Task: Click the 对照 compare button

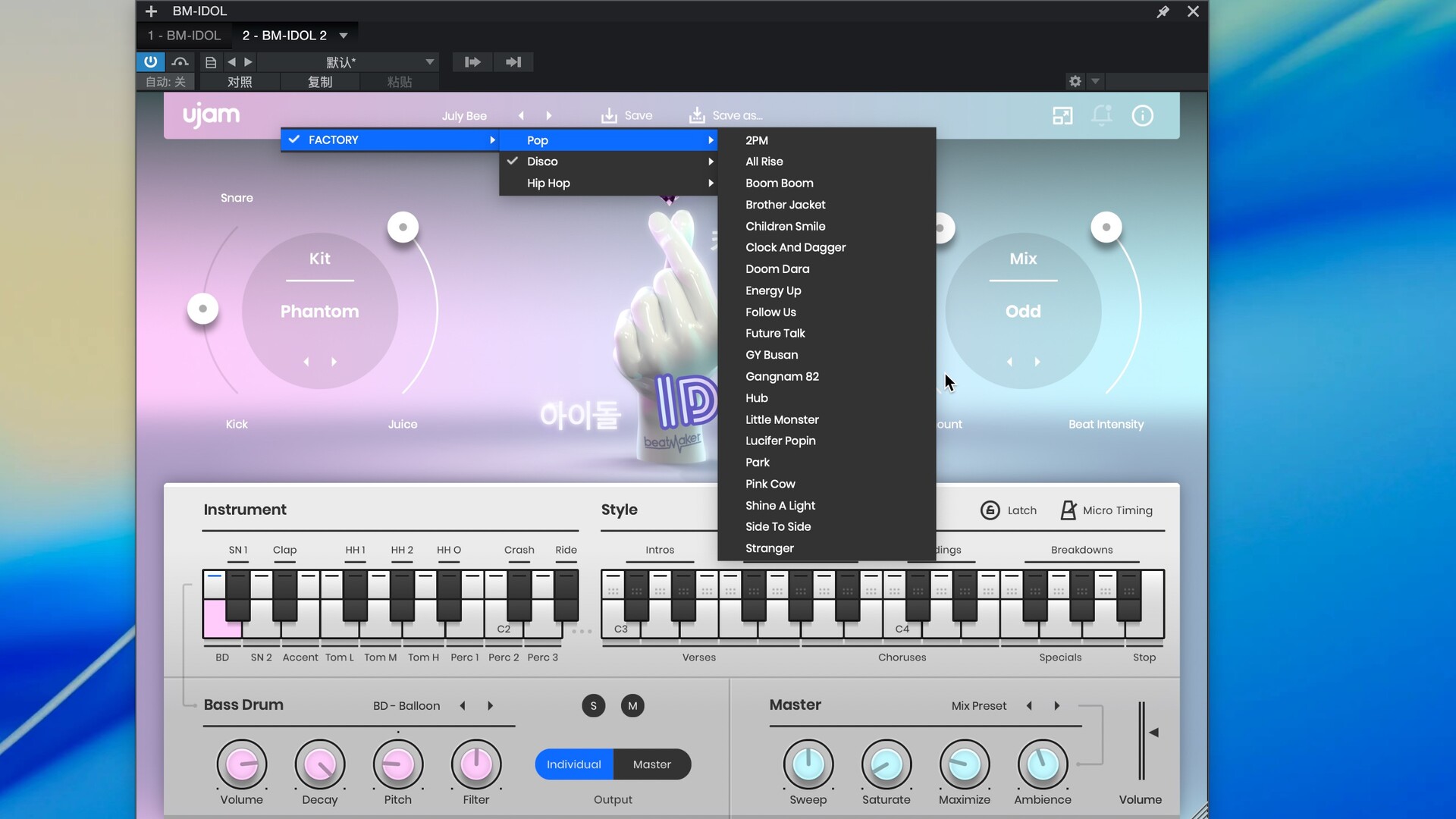Action: coord(240,82)
